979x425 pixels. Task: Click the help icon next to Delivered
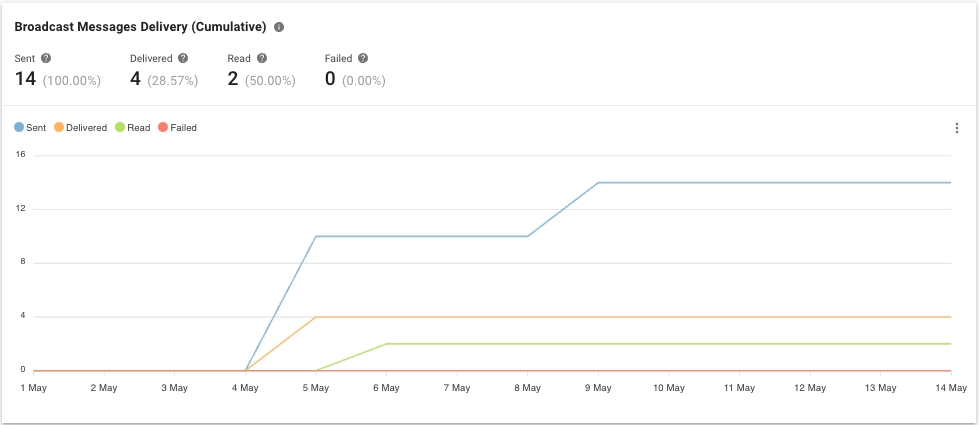183,59
